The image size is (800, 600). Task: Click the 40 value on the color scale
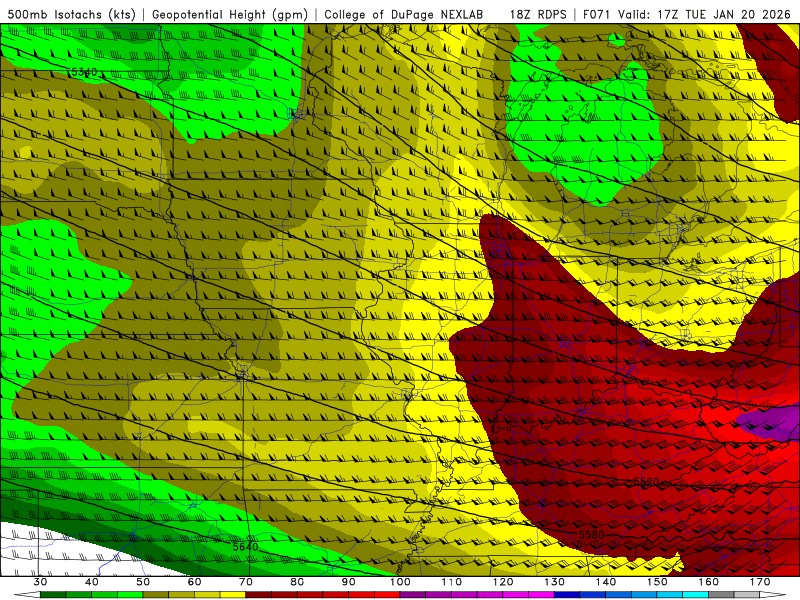(92, 582)
